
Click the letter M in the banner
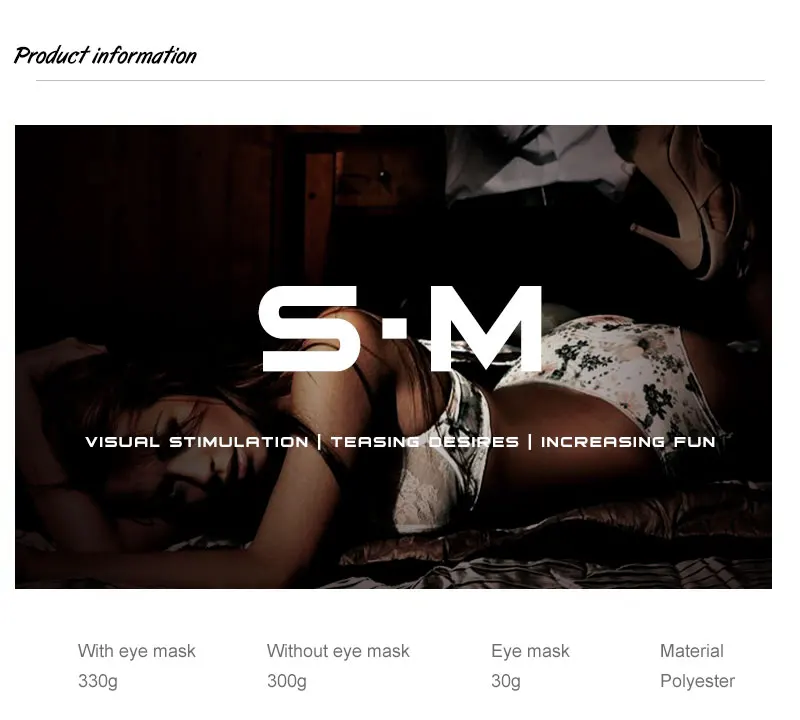(486, 328)
